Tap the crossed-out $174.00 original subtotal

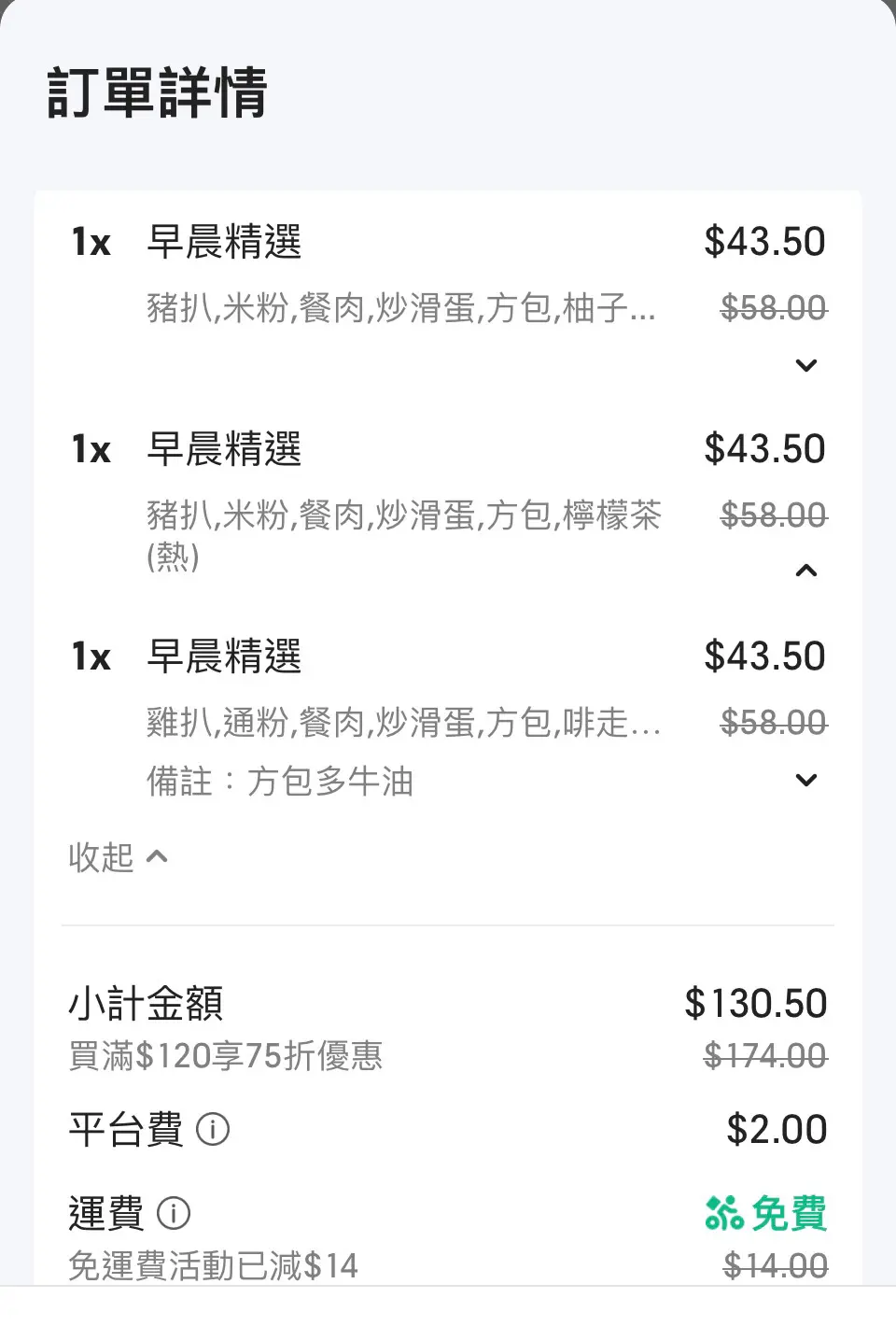(765, 1056)
